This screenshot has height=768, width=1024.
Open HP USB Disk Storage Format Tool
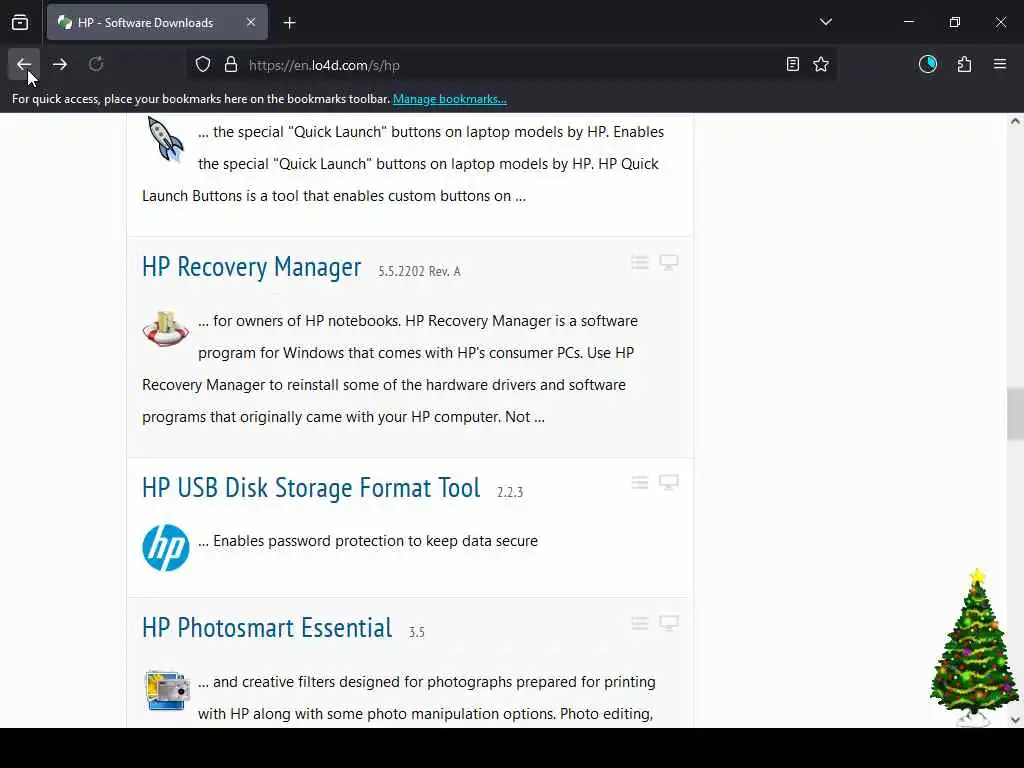click(311, 488)
